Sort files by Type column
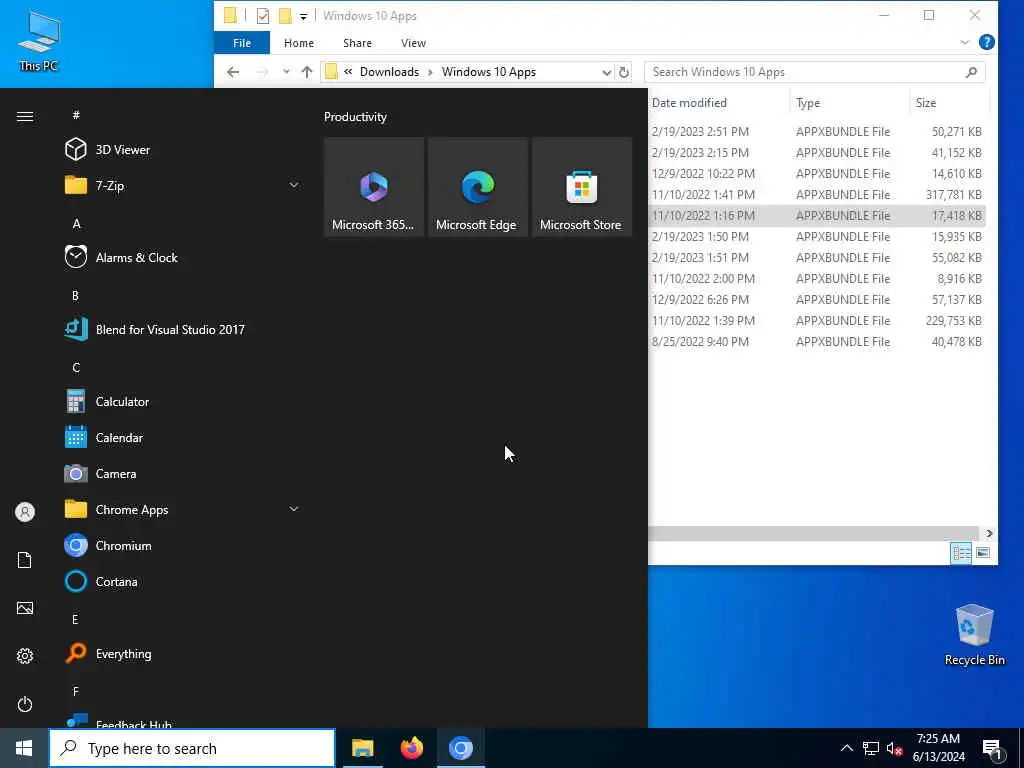 coord(850,103)
